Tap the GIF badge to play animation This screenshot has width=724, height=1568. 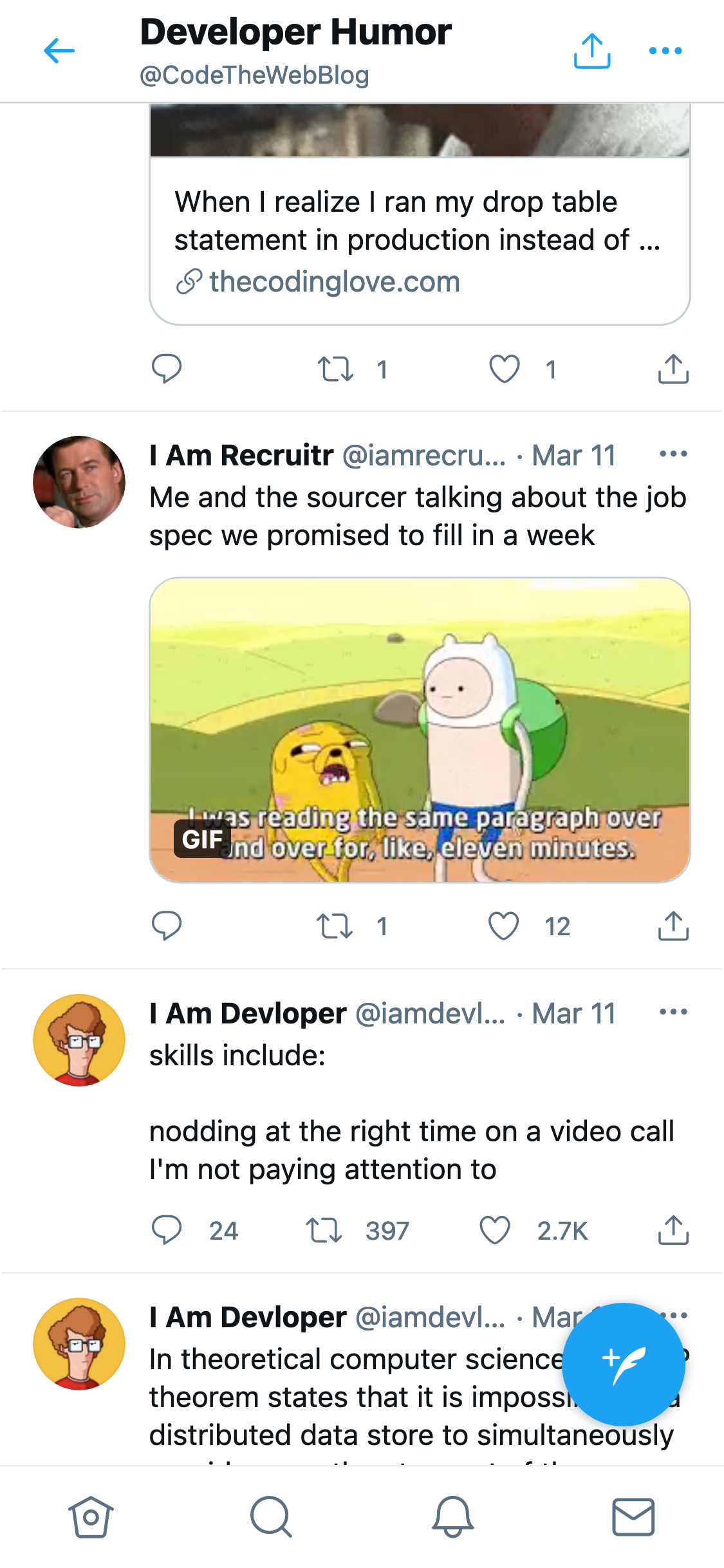click(201, 839)
